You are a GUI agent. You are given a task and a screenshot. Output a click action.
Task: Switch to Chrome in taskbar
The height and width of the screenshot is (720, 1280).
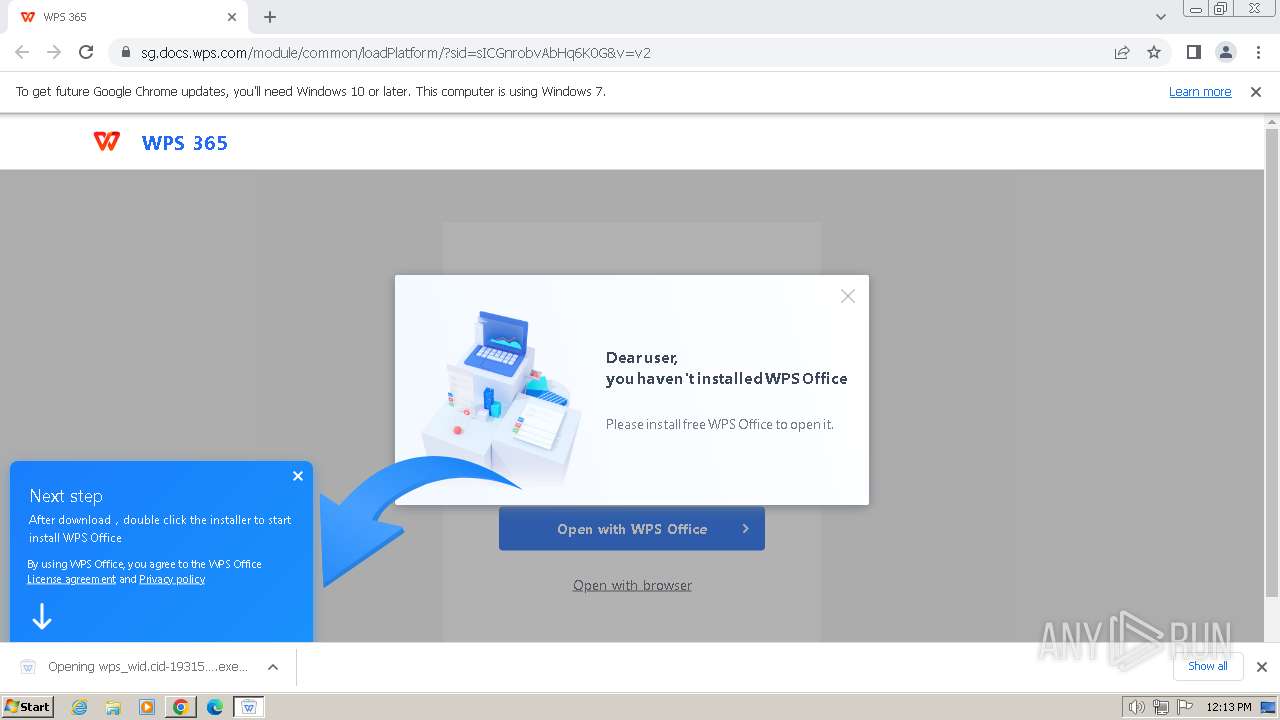181,707
